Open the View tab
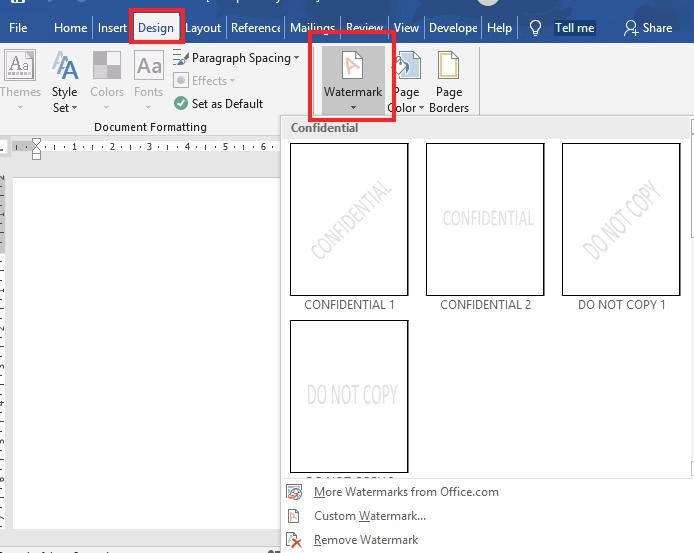This screenshot has height=553, width=694. [x=406, y=27]
